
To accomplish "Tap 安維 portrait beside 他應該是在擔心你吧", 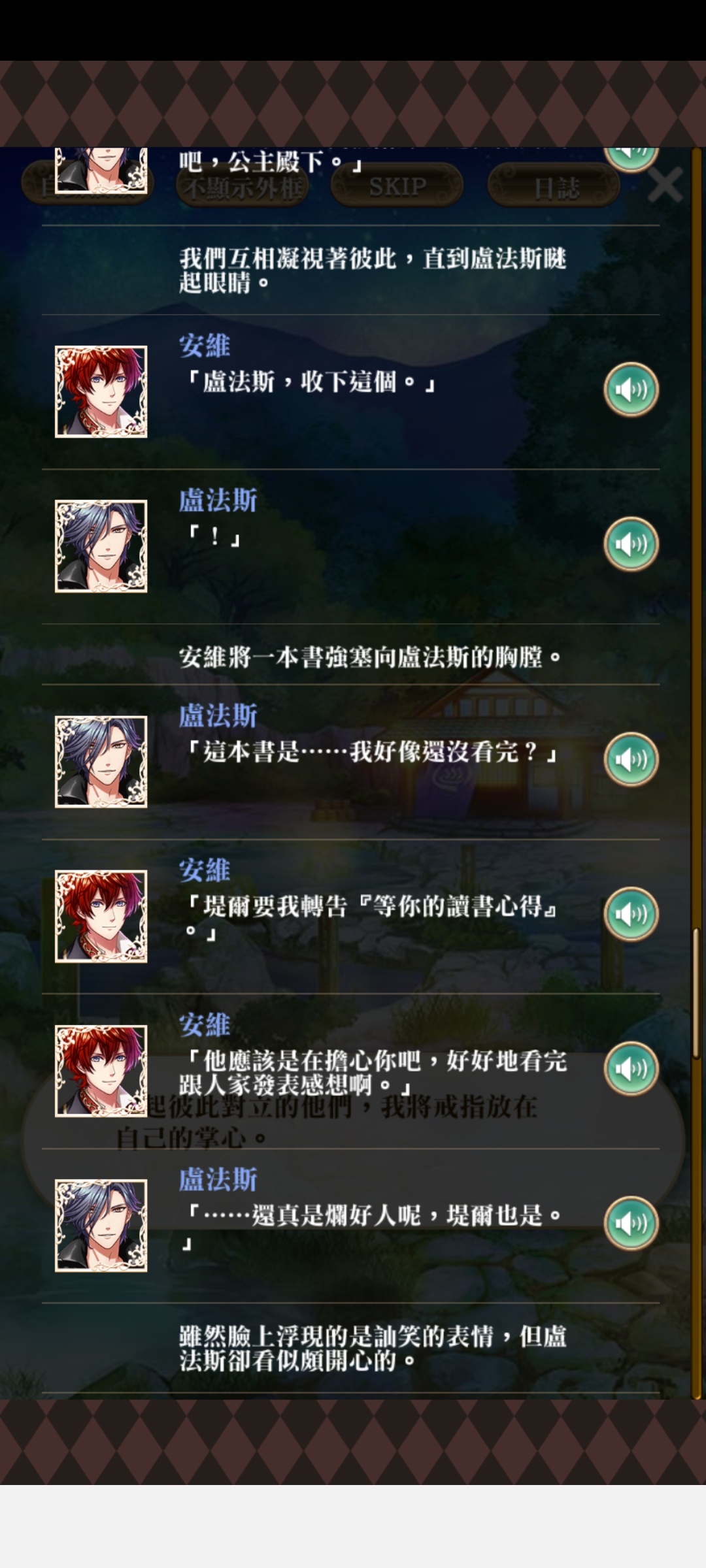I will point(101,1071).
